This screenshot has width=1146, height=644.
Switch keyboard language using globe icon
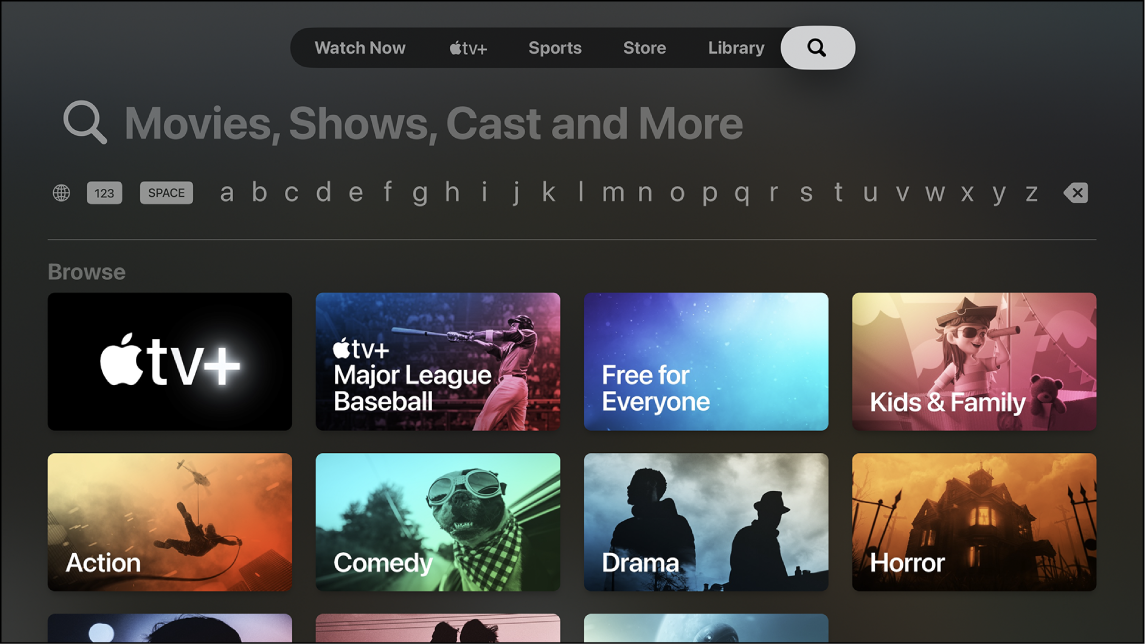[x=60, y=192]
